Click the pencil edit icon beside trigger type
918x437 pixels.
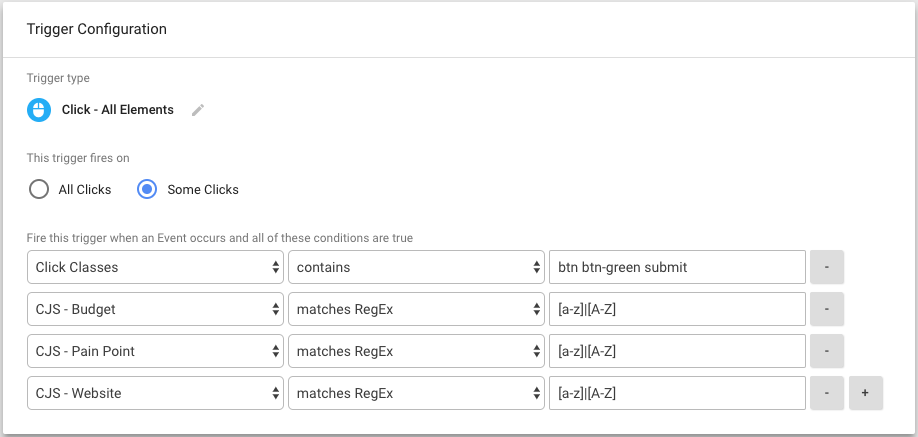tap(198, 110)
